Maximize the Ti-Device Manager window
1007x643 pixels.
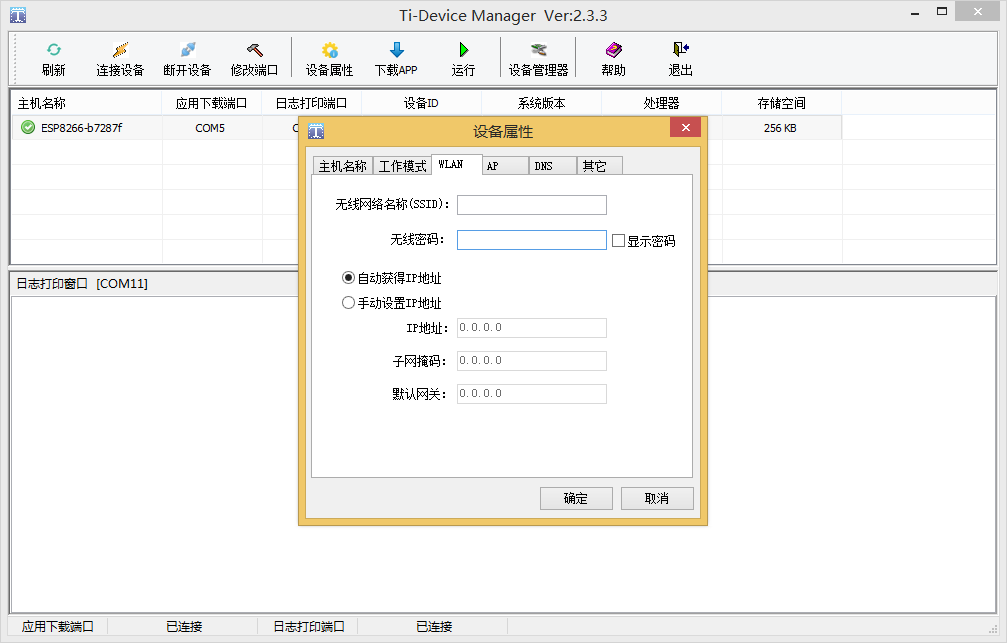coord(941,12)
